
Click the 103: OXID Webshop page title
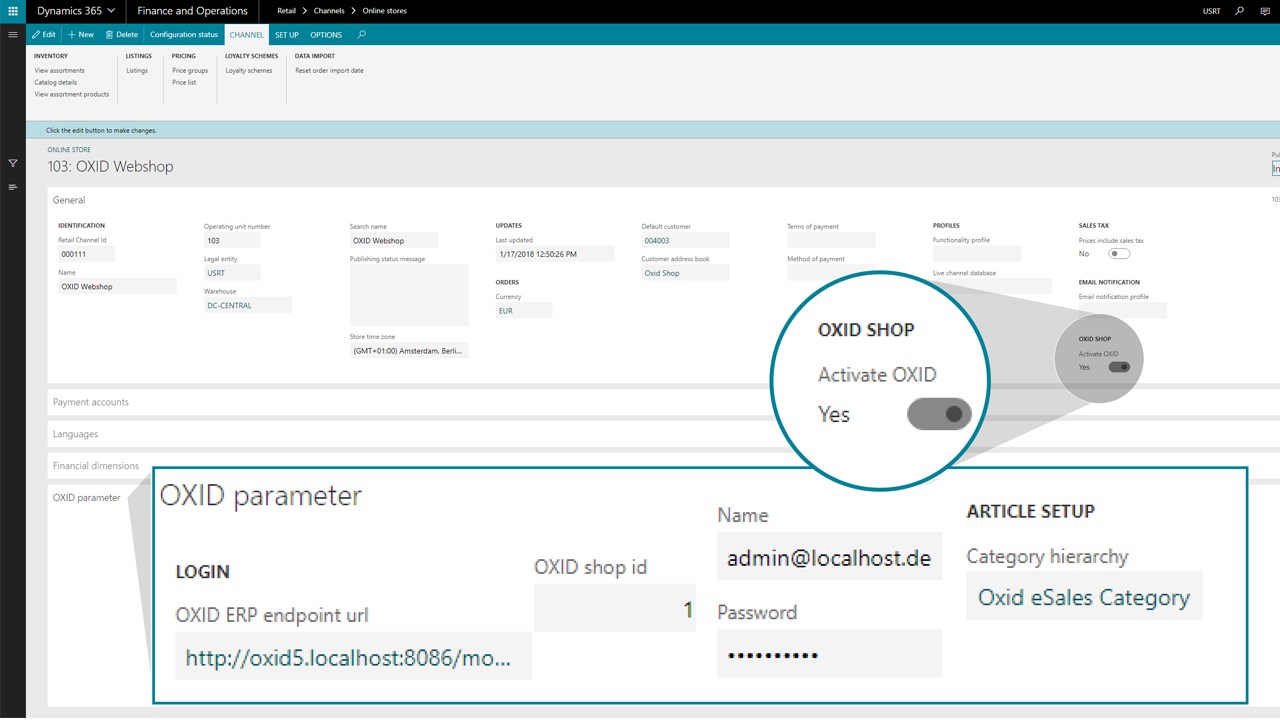pos(110,167)
